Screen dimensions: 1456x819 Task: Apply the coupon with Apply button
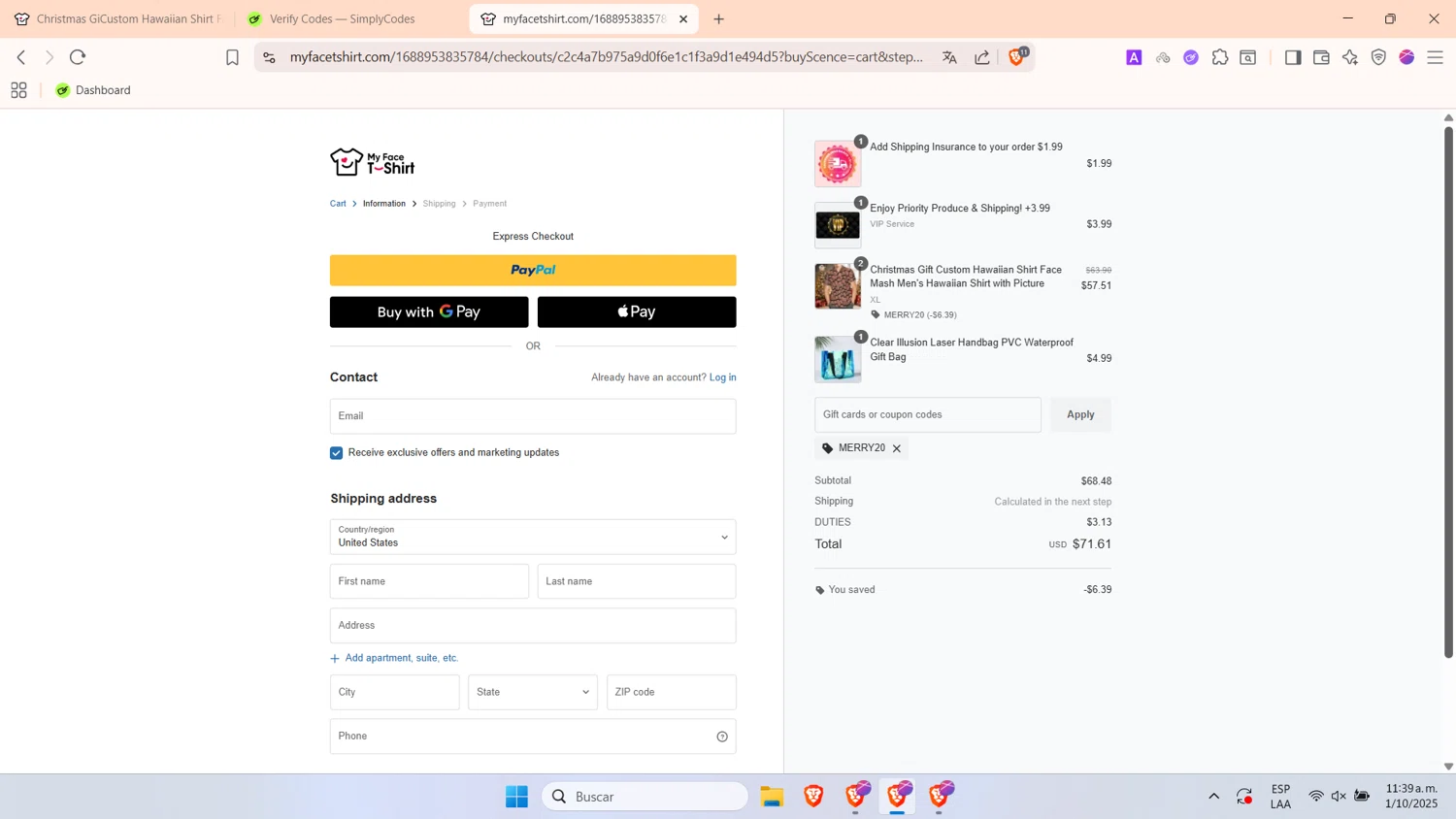pos(1080,414)
